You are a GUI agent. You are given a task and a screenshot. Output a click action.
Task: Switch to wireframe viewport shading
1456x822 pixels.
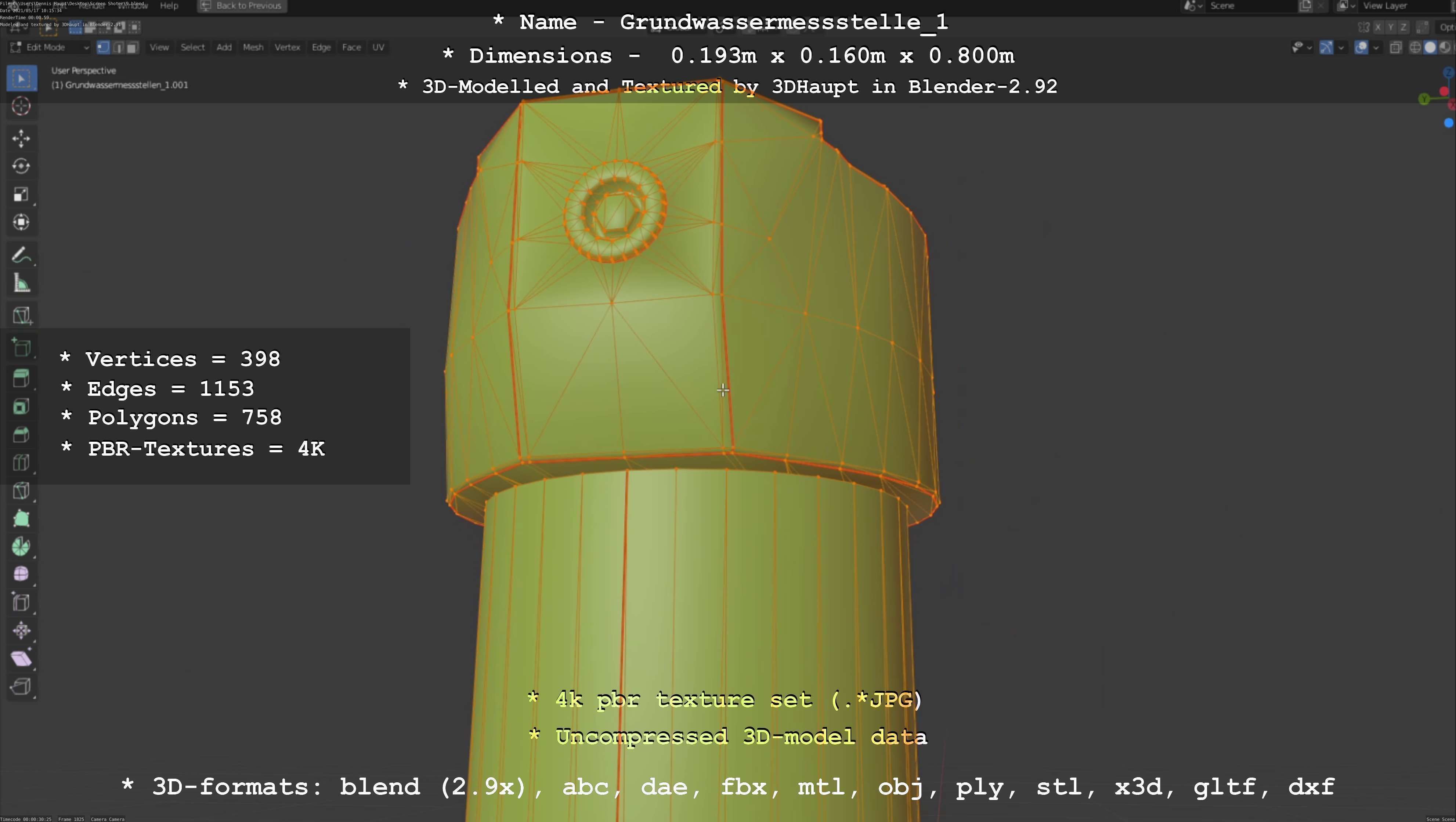[x=1415, y=47]
